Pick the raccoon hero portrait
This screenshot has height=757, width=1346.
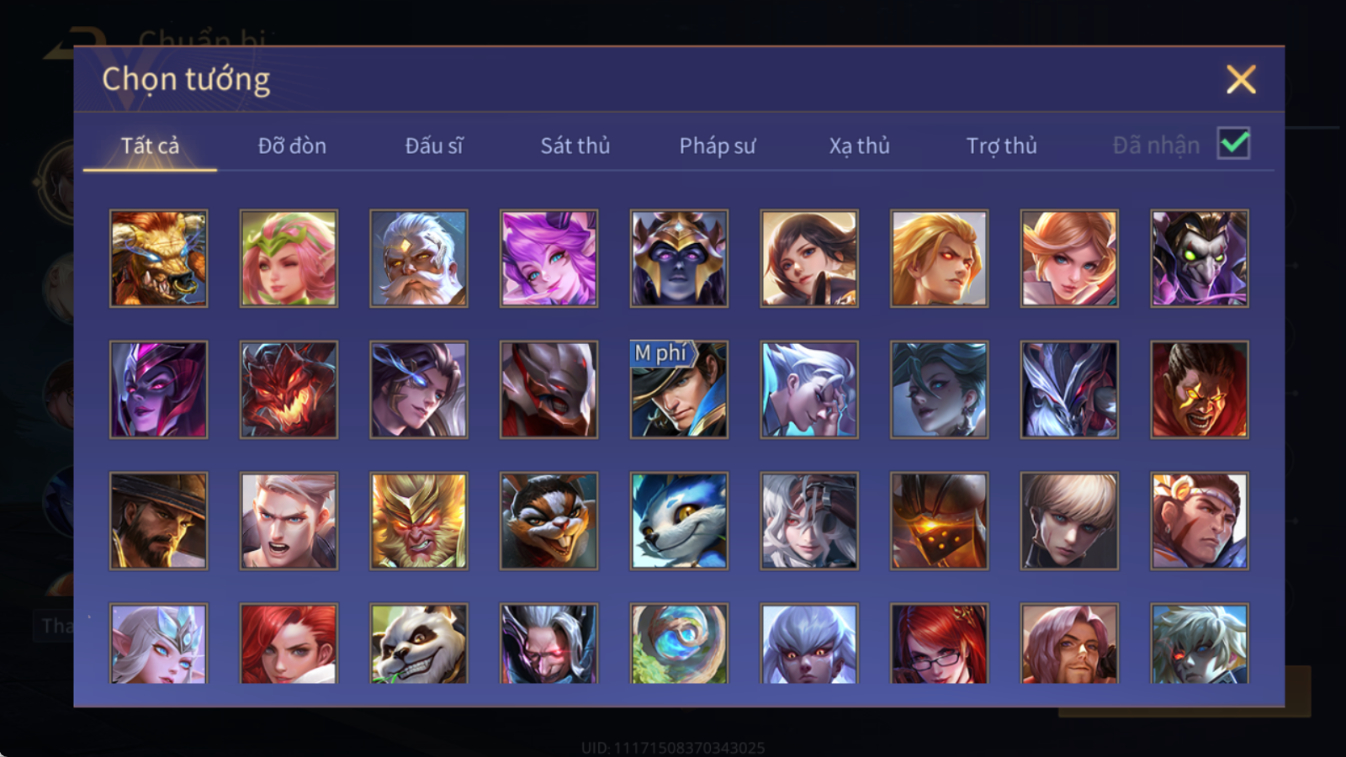click(x=549, y=521)
